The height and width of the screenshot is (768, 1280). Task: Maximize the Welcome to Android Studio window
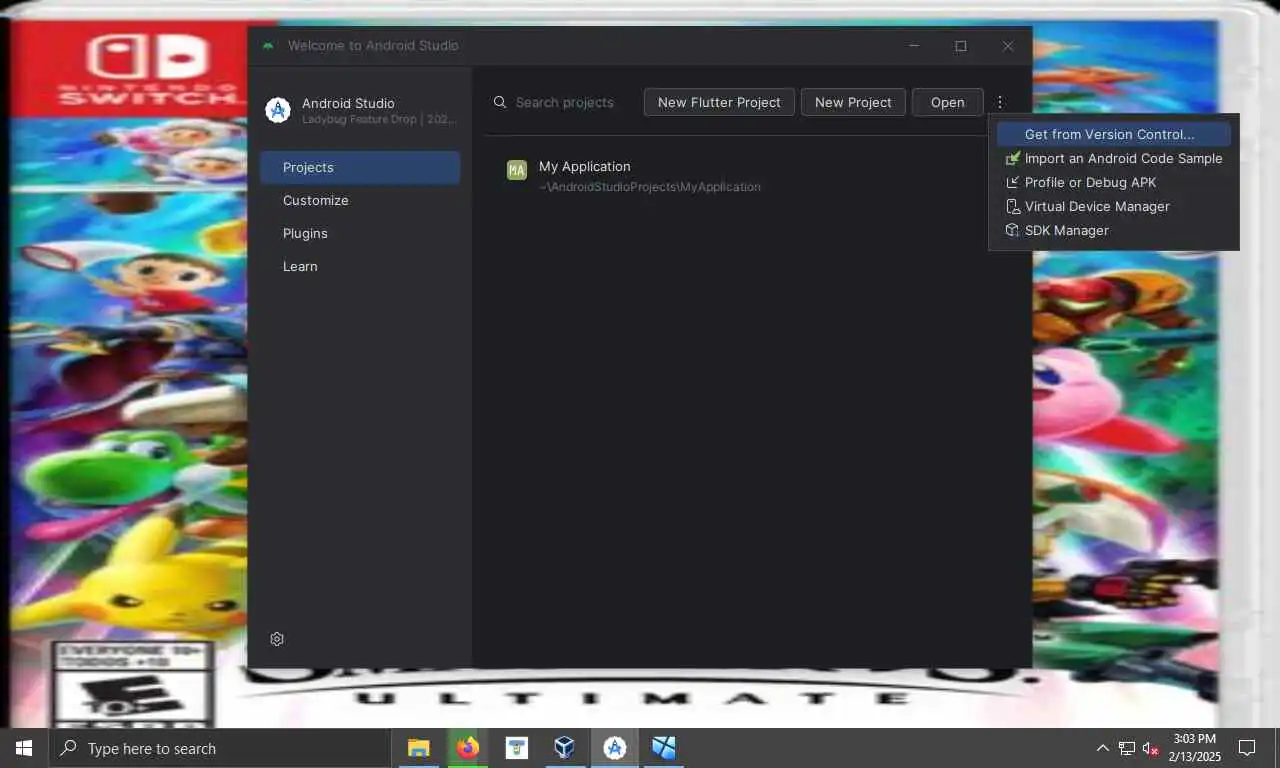click(961, 46)
